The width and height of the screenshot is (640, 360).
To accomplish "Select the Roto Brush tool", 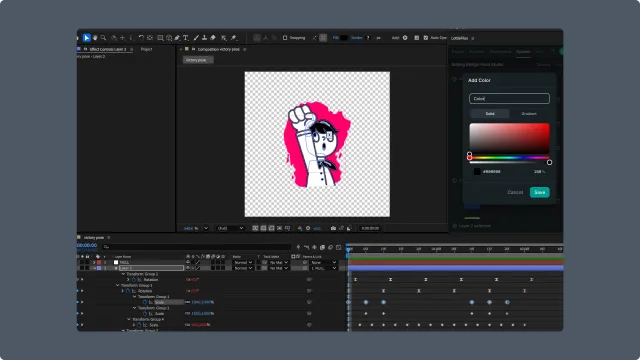I will 224,38.
